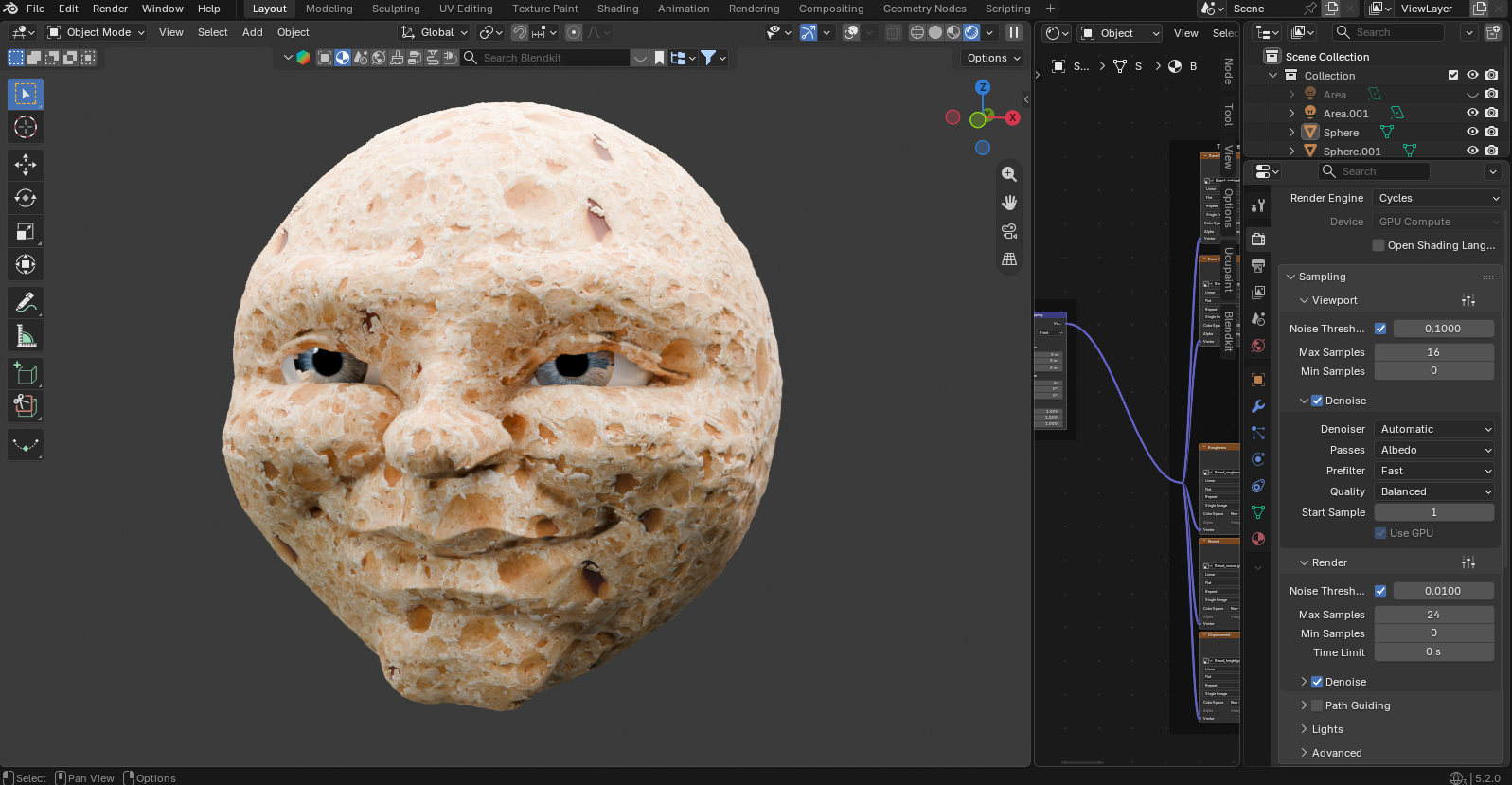Screen dimensions: 1512x785
Task: Expand the Sphere tree item
Action: click(x=1291, y=133)
